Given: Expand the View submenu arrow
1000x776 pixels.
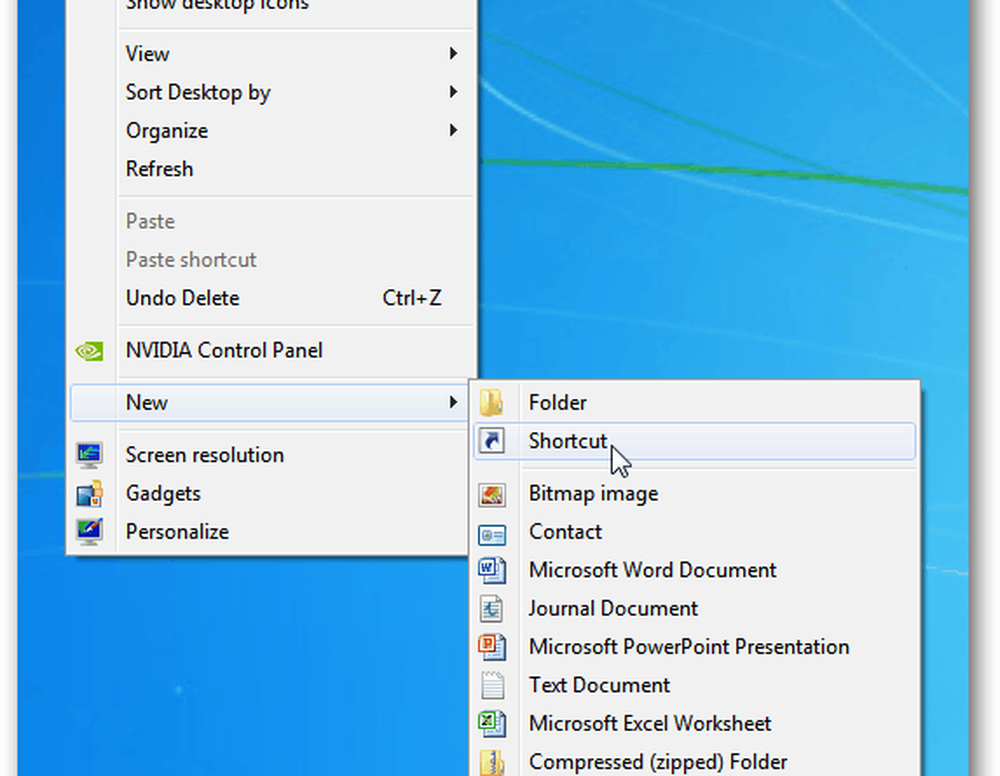Looking at the screenshot, I should [x=453, y=54].
